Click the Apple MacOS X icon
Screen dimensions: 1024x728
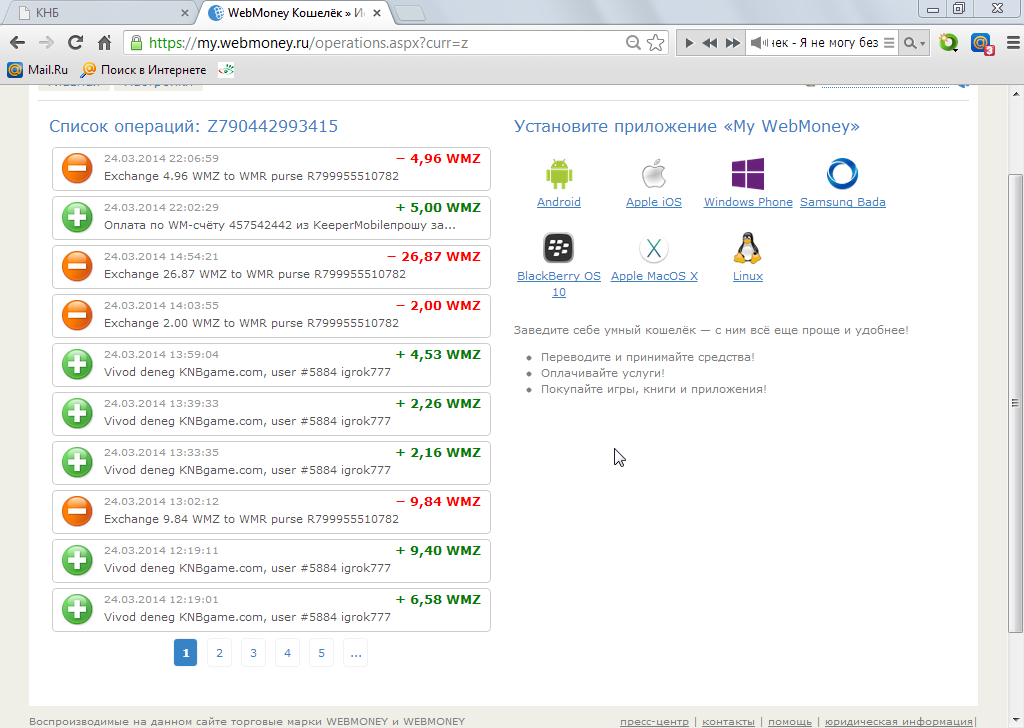654,248
